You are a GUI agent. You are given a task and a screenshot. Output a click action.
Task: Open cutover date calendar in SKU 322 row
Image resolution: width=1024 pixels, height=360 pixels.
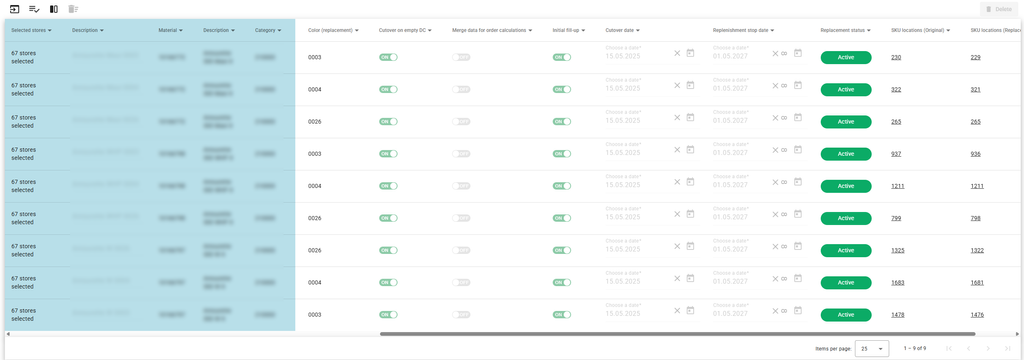click(690, 85)
